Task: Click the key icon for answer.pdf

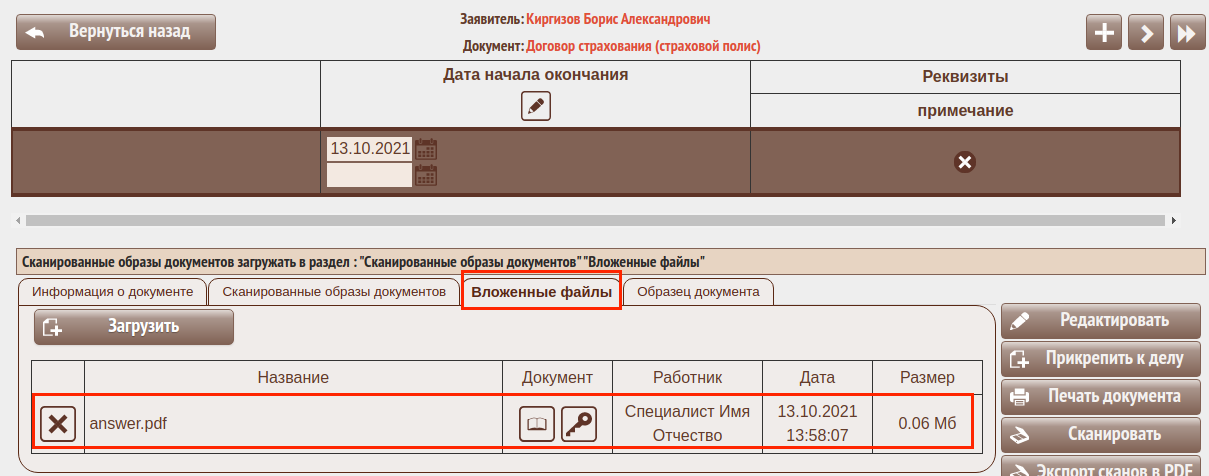Action: click(578, 424)
